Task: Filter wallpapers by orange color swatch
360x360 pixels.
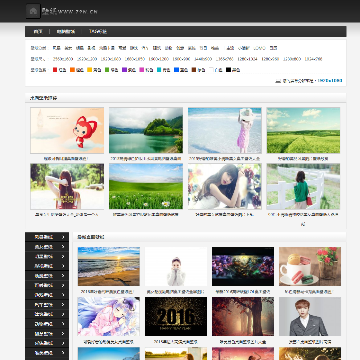Action: (x=72, y=70)
